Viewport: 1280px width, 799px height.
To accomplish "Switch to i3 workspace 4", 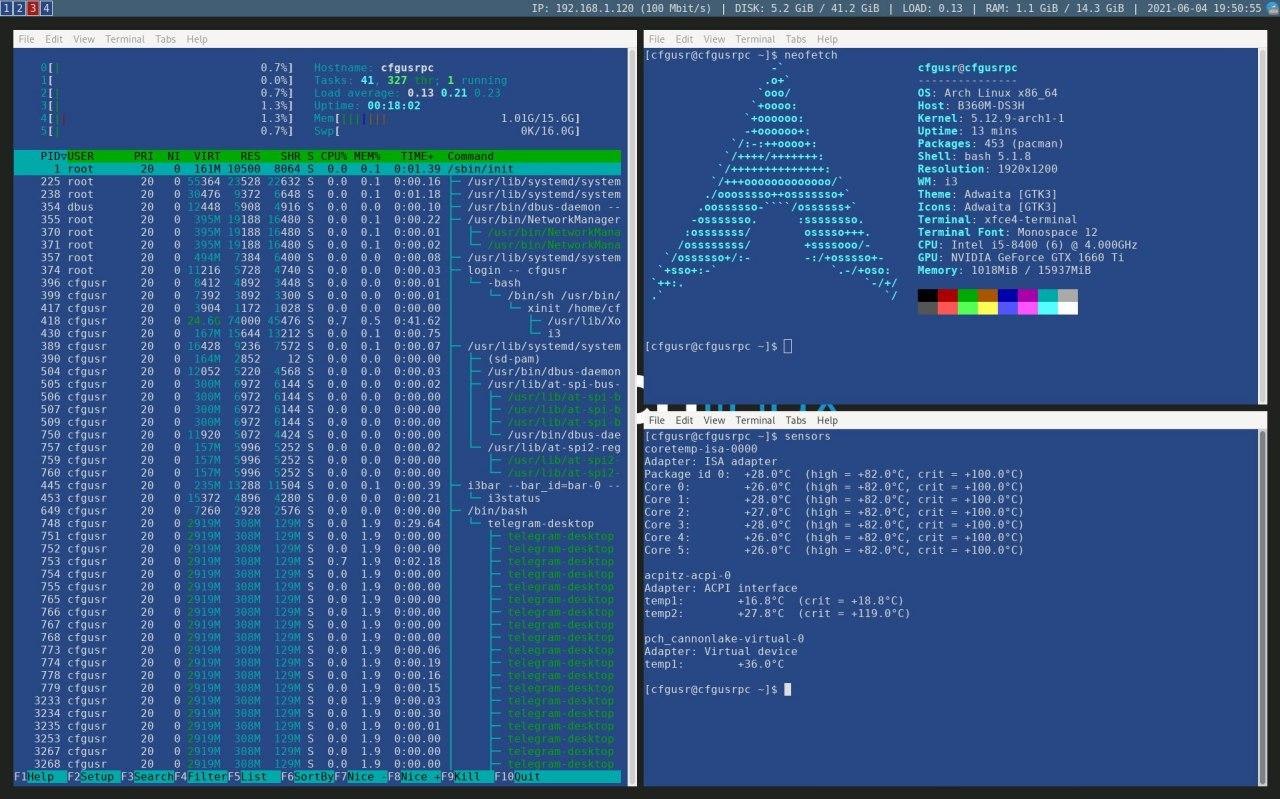I will pos(46,8).
